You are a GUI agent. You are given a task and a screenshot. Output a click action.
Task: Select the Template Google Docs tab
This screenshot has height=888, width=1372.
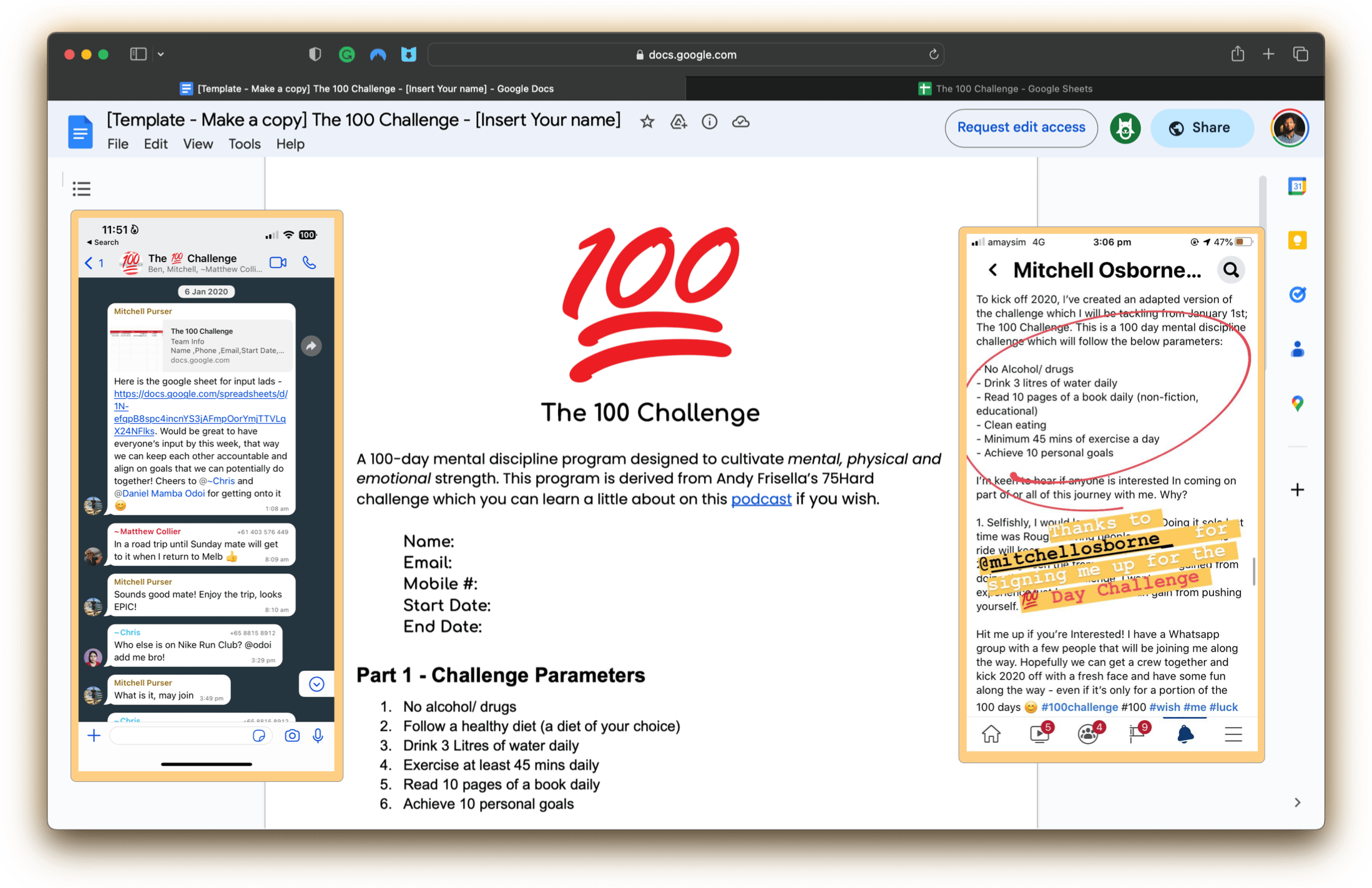point(367,89)
